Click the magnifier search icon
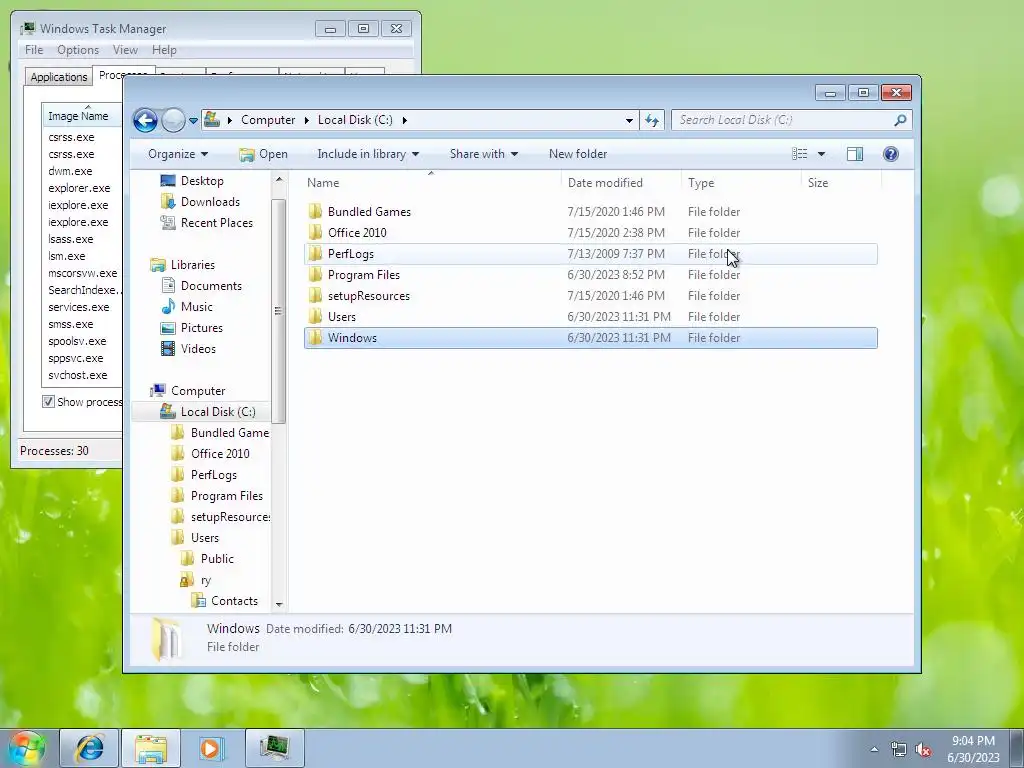Viewport: 1024px width, 768px height. point(900,120)
